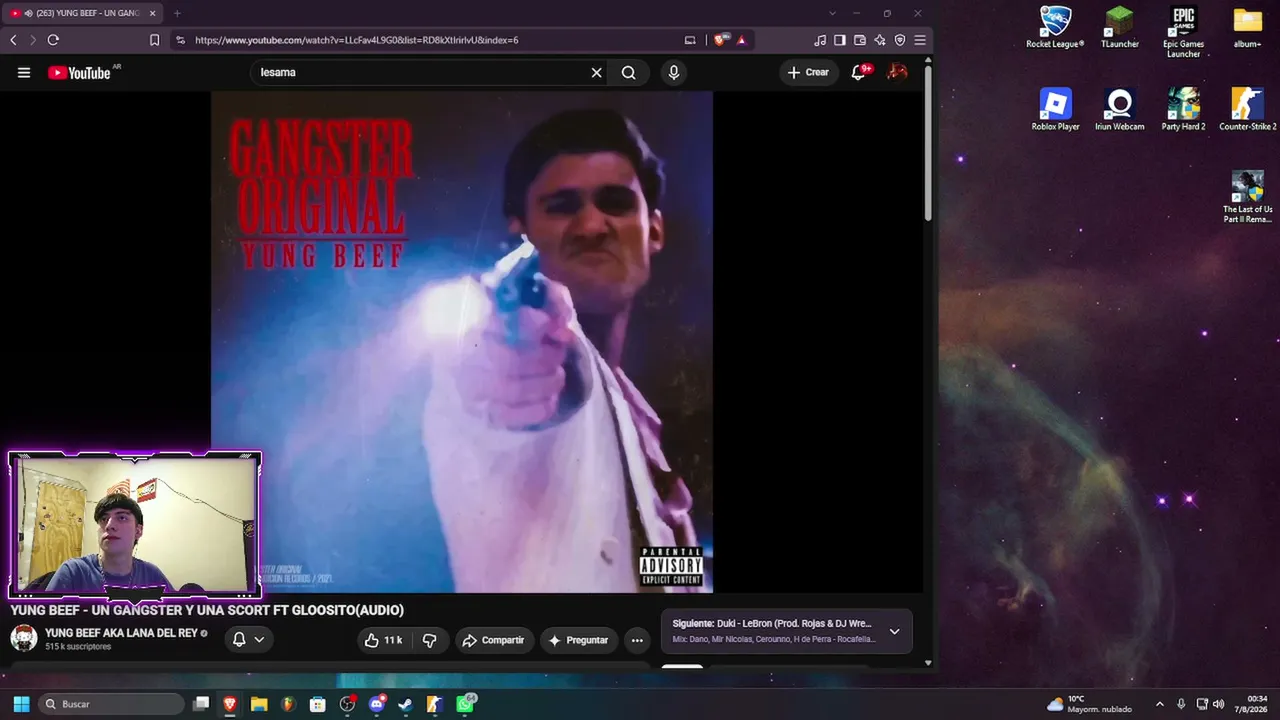Open site settings icon in address bar
The image size is (1280, 720).
pyautogui.click(x=180, y=40)
